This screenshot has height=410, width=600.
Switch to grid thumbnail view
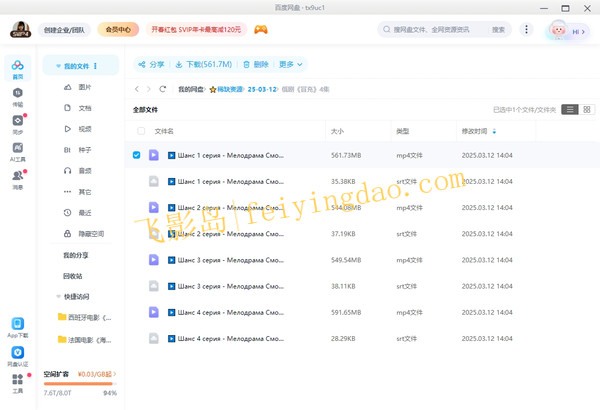click(587, 109)
